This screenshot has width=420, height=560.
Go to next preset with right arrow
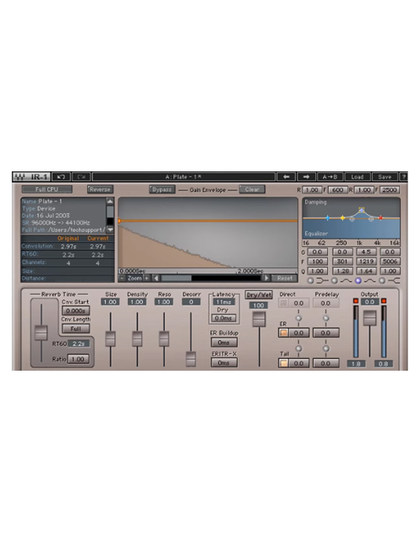(306, 177)
